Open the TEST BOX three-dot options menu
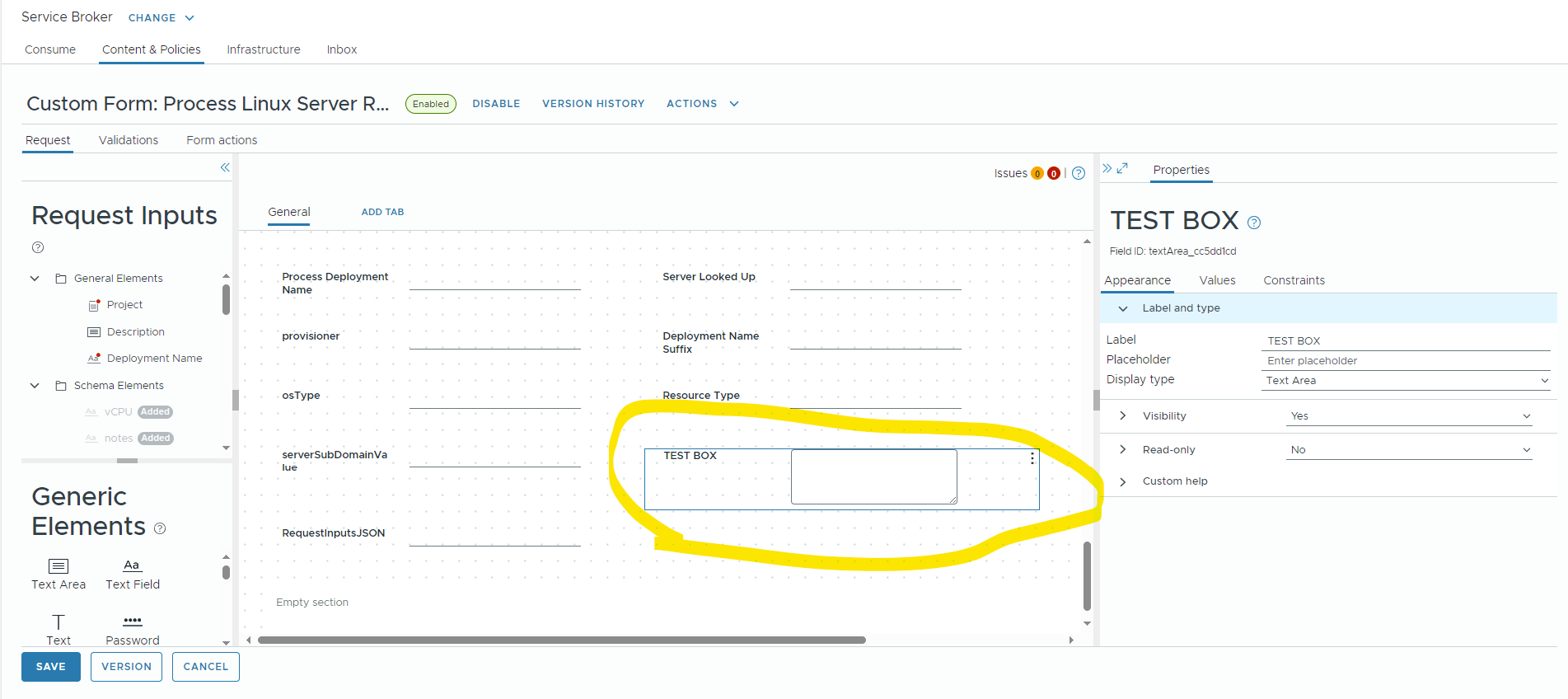Viewport: 1568px width, 699px height. click(1032, 458)
